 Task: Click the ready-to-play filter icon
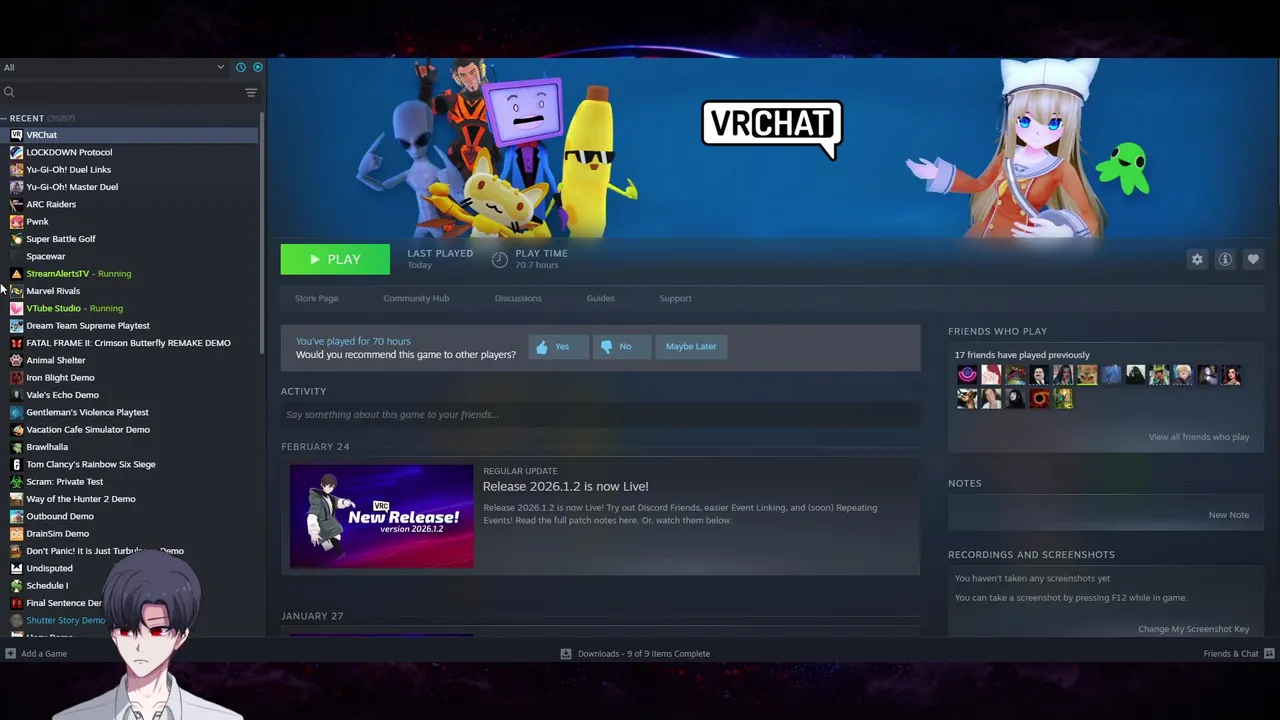[258, 67]
